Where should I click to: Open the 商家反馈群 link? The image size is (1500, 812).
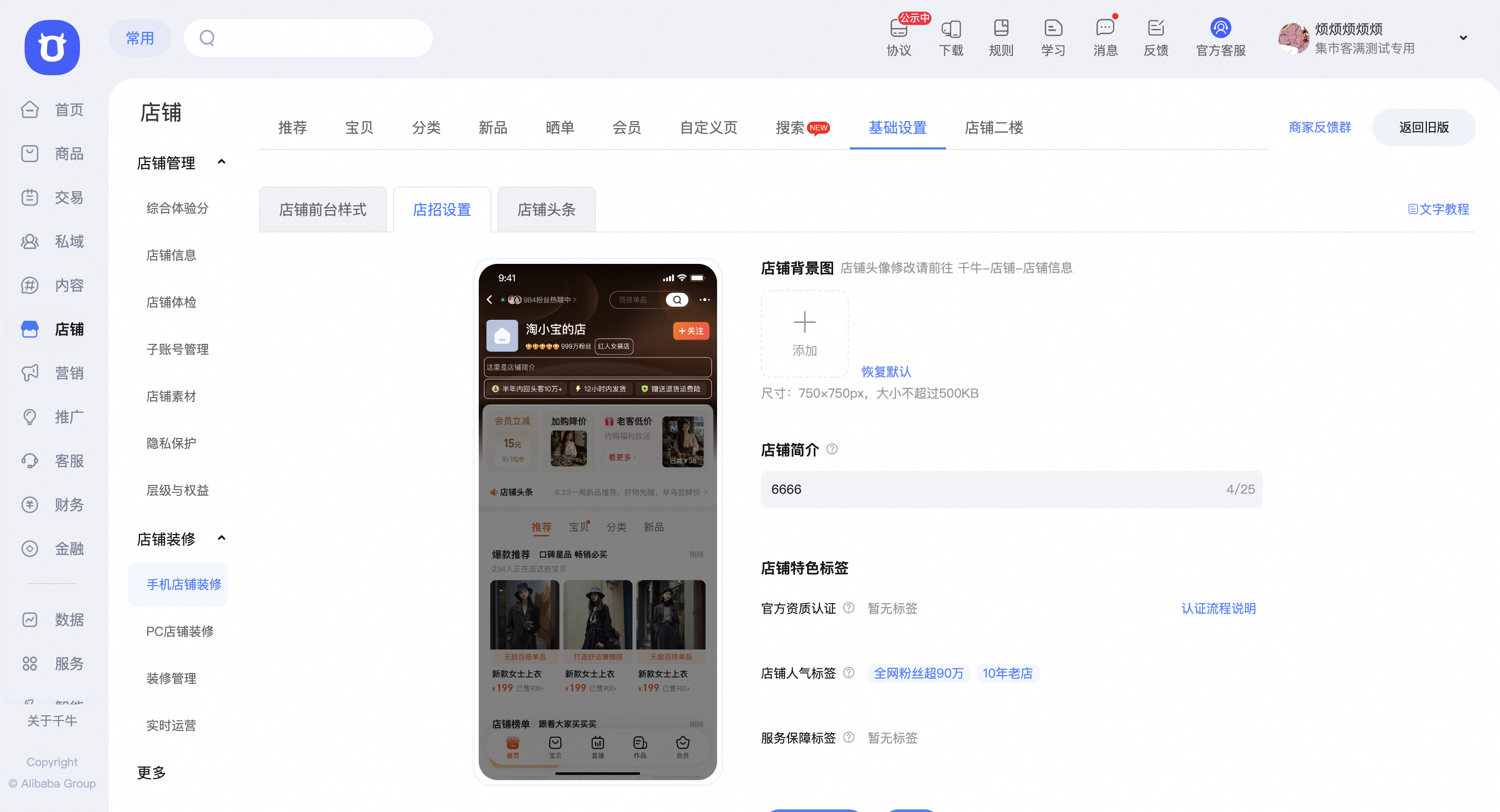click(1320, 127)
